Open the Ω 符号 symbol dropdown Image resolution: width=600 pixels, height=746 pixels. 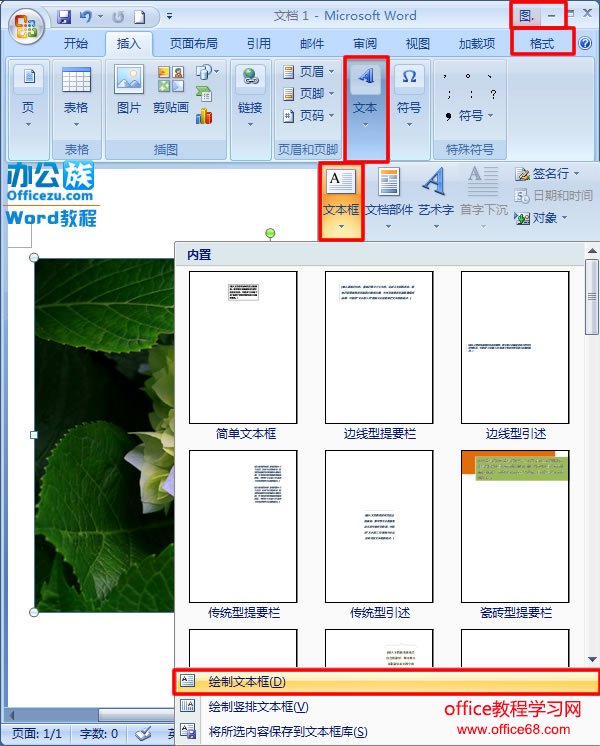point(409,98)
